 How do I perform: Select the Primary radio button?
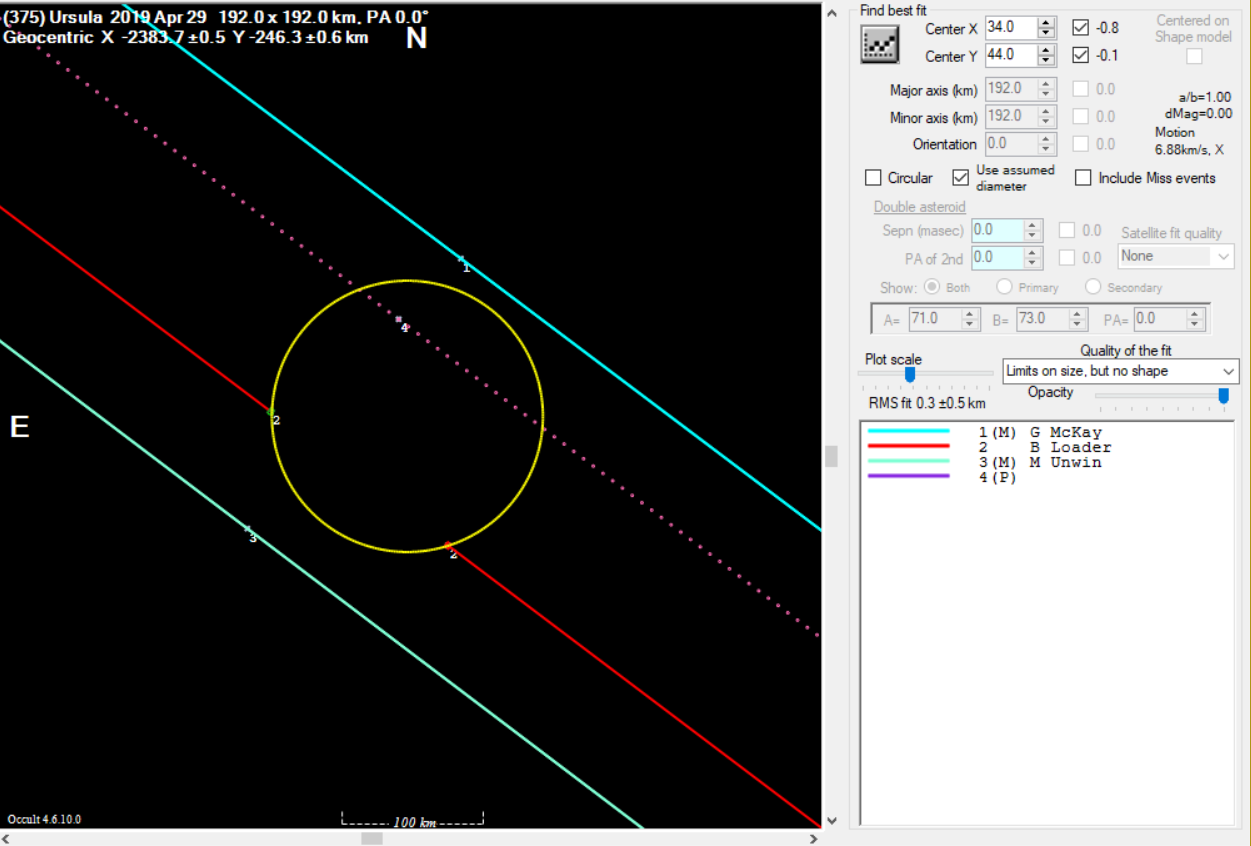tap(1005, 287)
